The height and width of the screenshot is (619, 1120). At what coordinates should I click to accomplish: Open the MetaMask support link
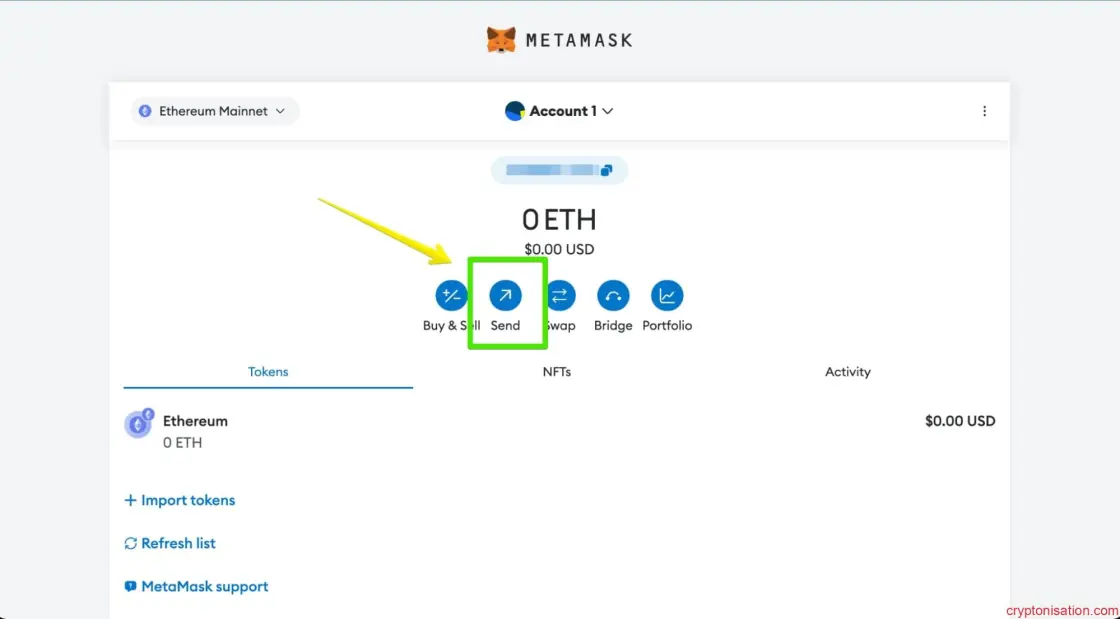(196, 587)
